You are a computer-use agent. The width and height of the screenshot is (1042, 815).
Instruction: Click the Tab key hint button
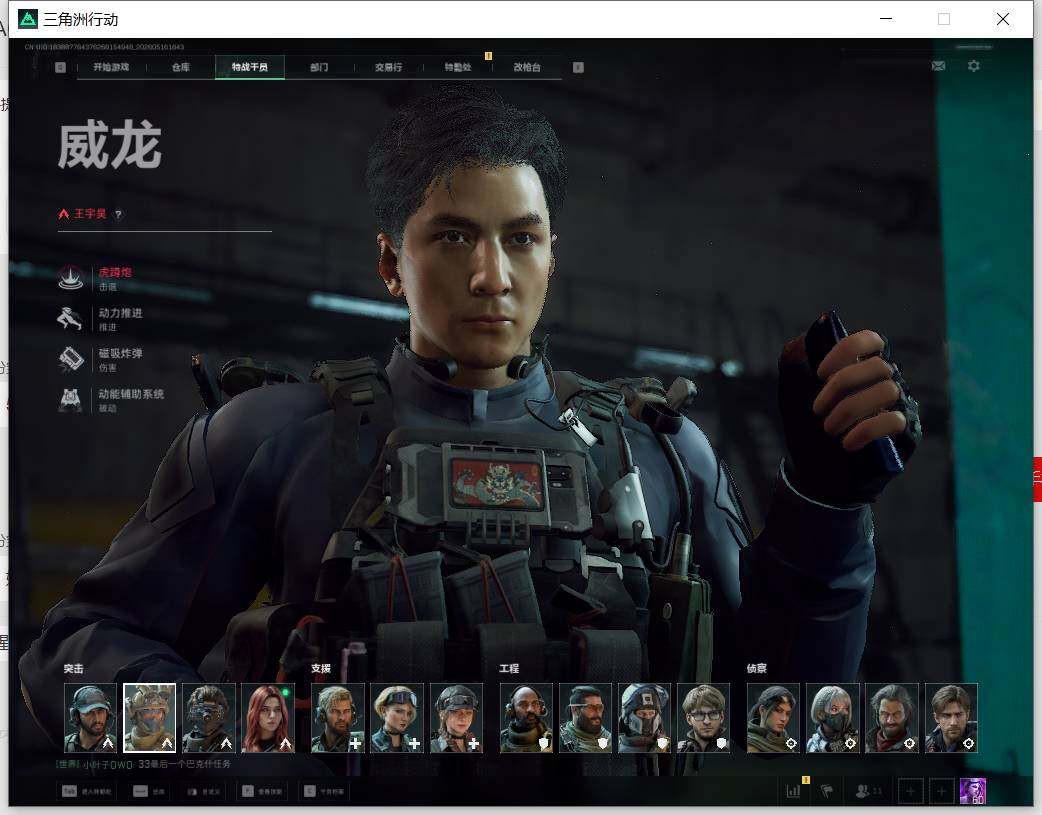tap(87, 791)
